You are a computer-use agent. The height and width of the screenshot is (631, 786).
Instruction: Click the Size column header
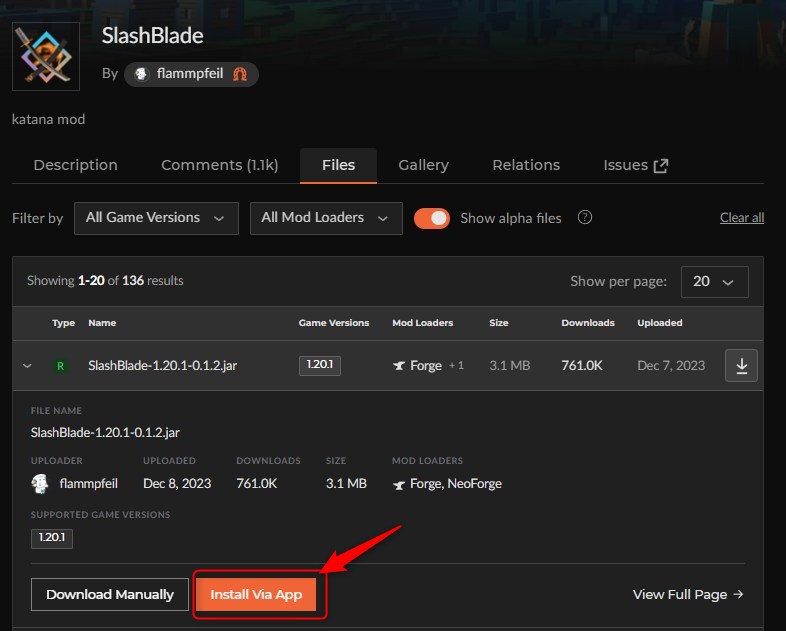coord(499,323)
